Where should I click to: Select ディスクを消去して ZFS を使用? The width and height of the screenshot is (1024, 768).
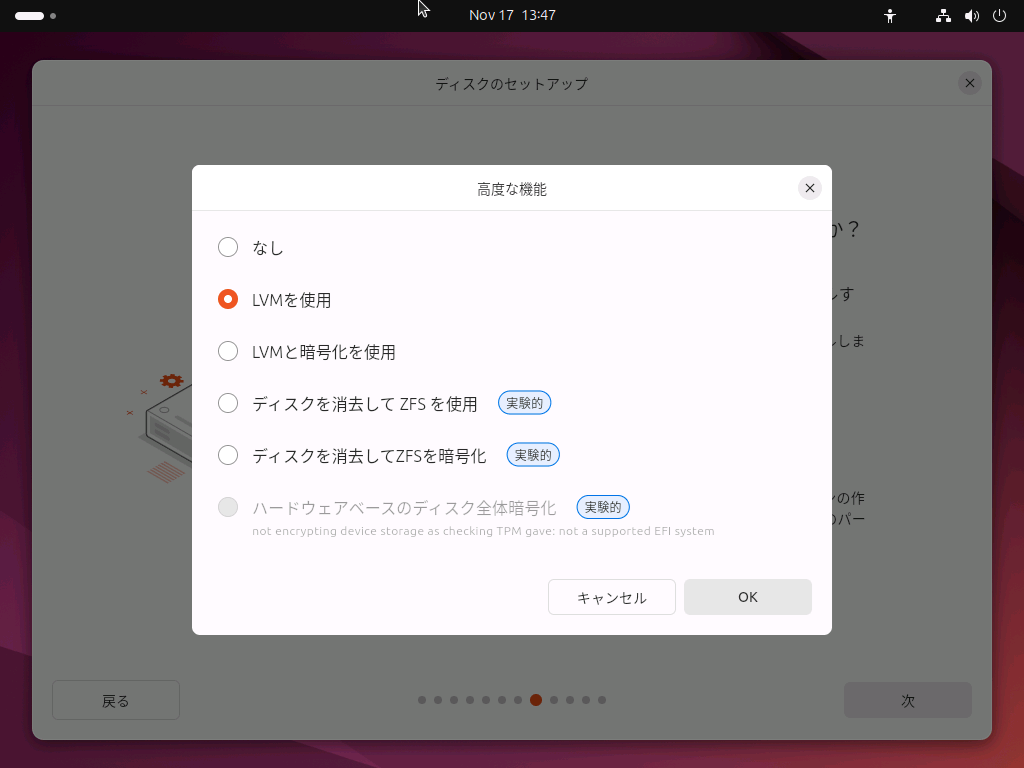228,403
